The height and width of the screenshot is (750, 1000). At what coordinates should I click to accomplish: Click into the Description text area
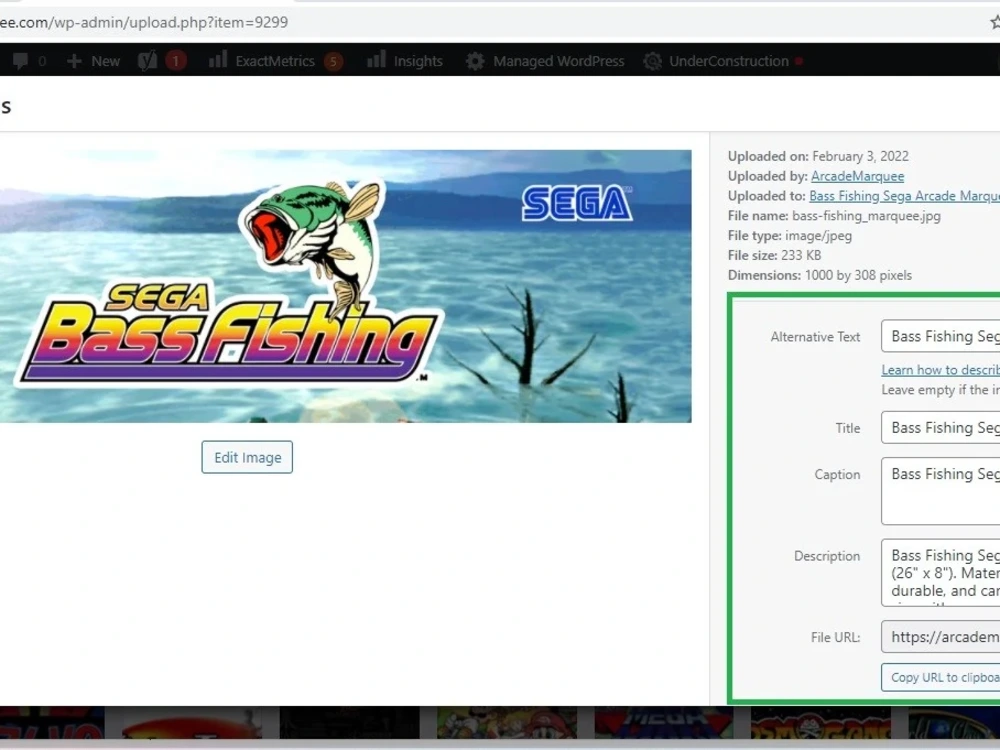(x=941, y=573)
